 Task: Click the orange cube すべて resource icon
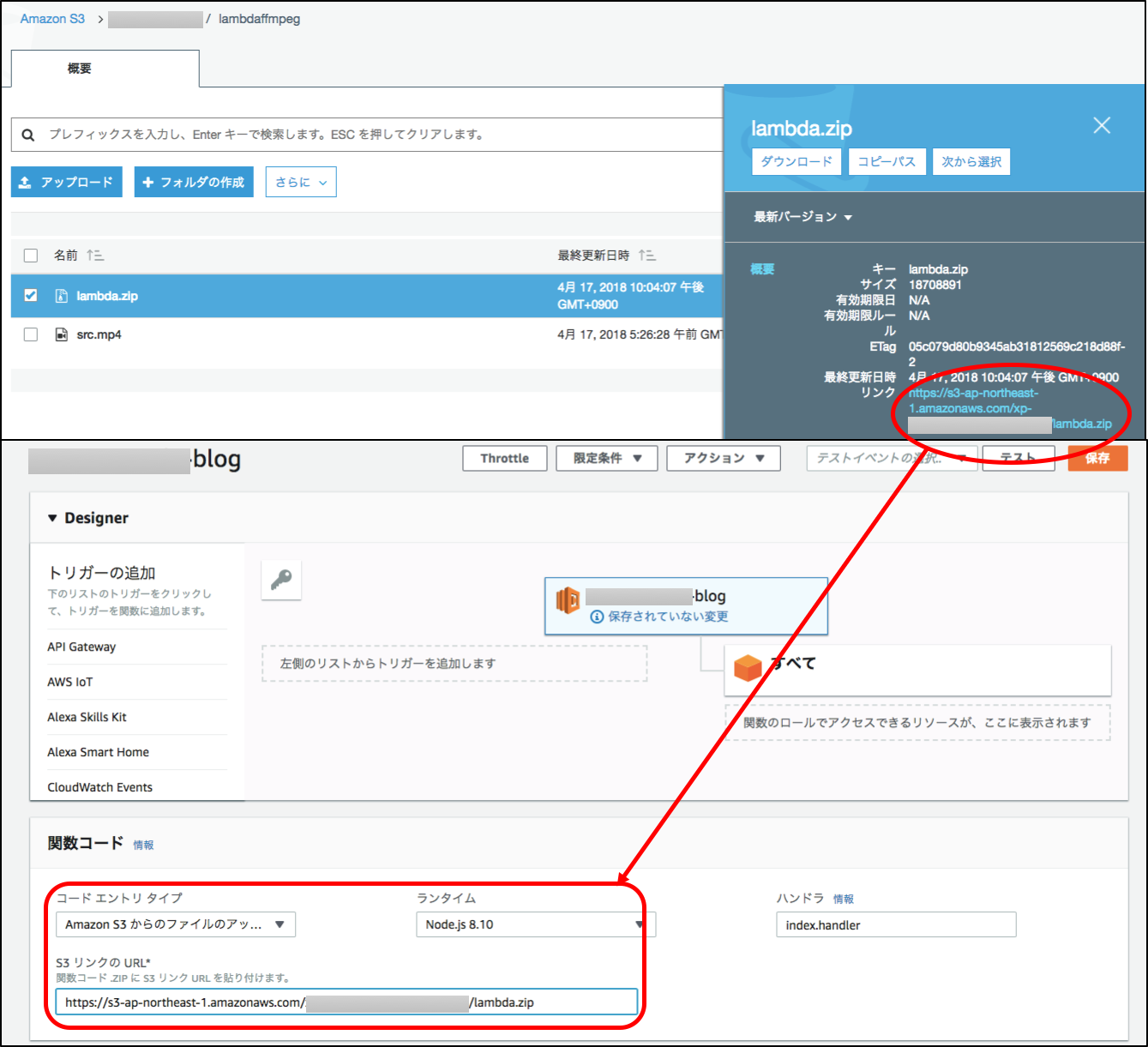coord(748,667)
